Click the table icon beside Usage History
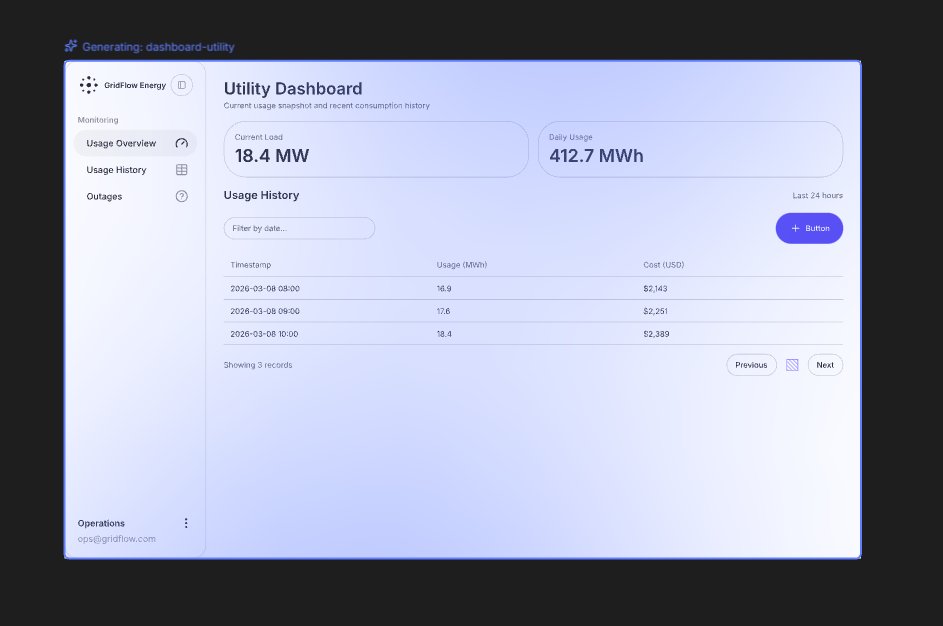The image size is (943, 626). (x=182, y=170)
